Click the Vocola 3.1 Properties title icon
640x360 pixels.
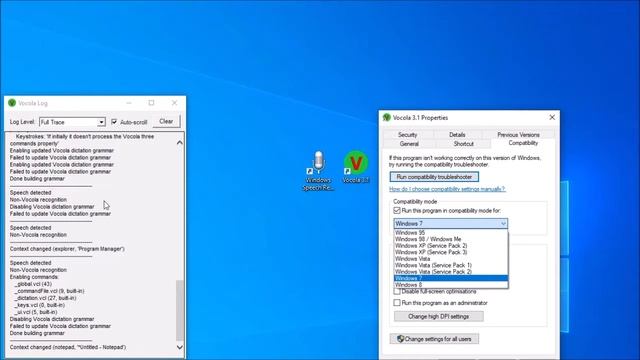point(387,118)
